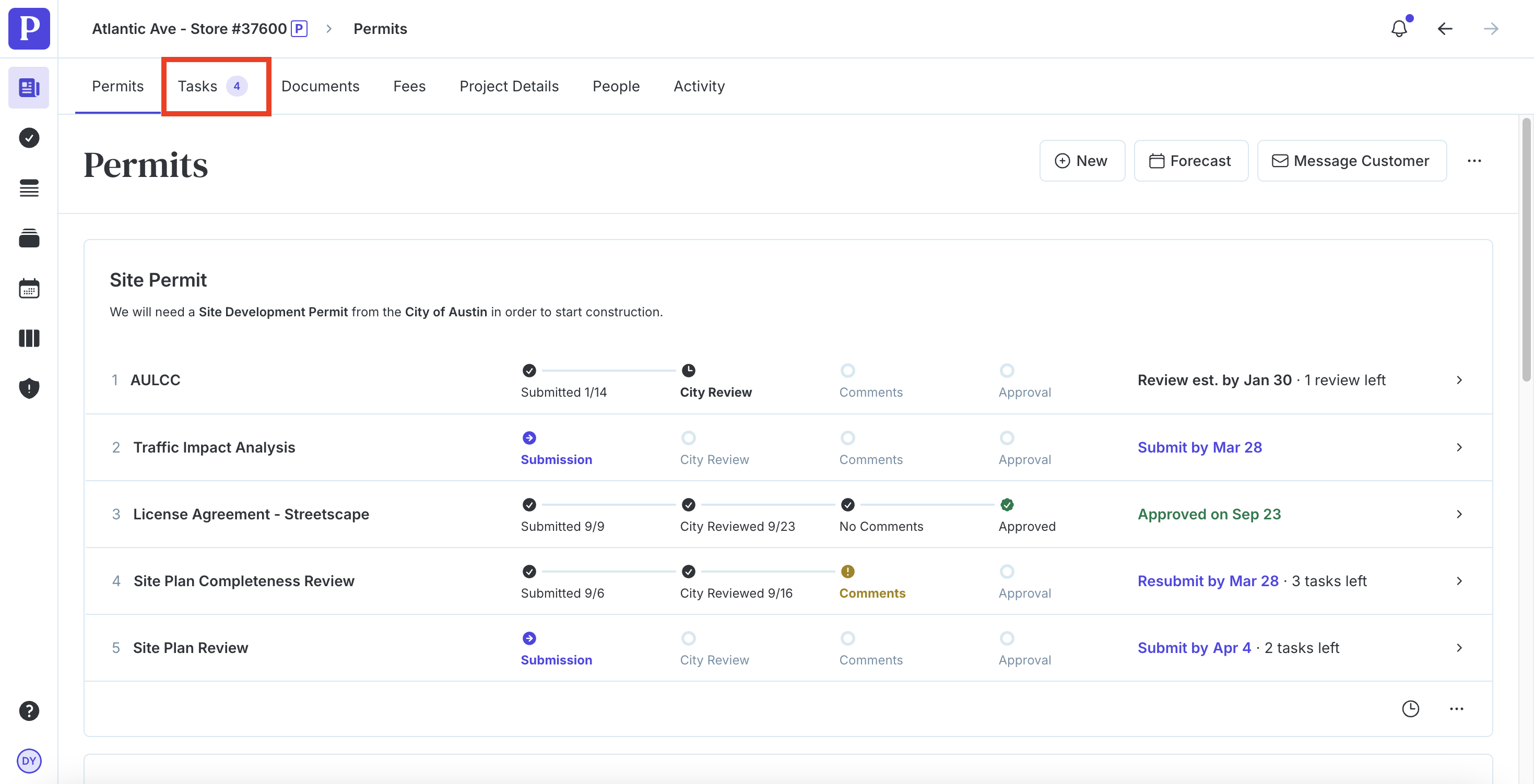Click the vertical page scrollbar

(1526, 250)
